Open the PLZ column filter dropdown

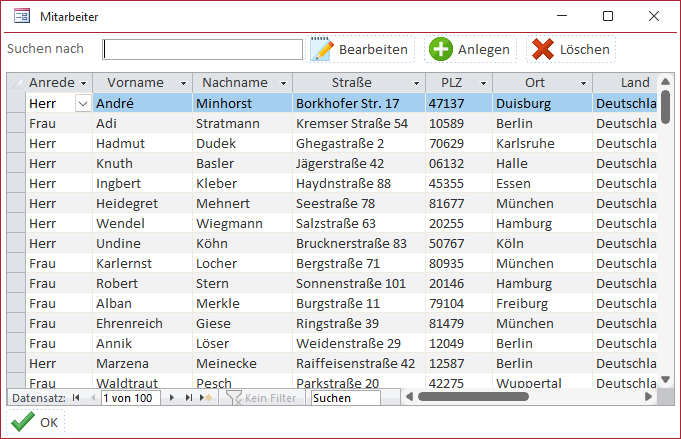[483, 83]
